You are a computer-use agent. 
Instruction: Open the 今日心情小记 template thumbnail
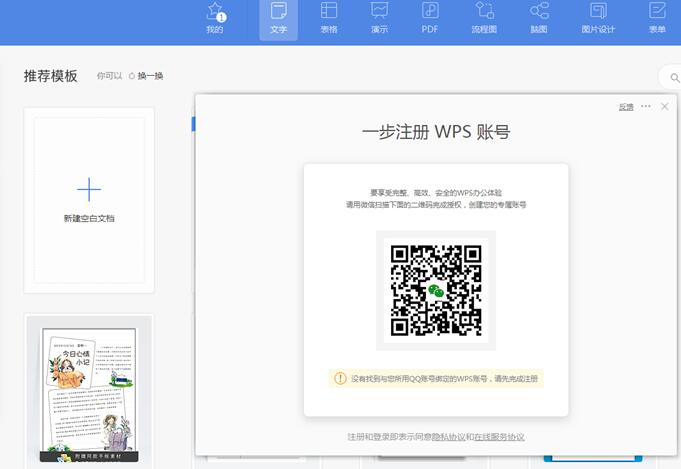[89, 395]
